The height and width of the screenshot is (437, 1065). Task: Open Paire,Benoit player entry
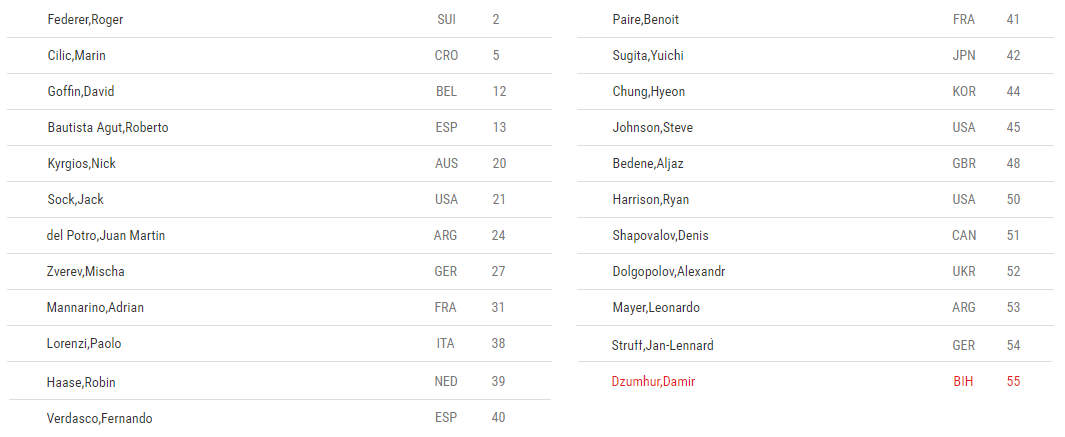click(646, 20)
